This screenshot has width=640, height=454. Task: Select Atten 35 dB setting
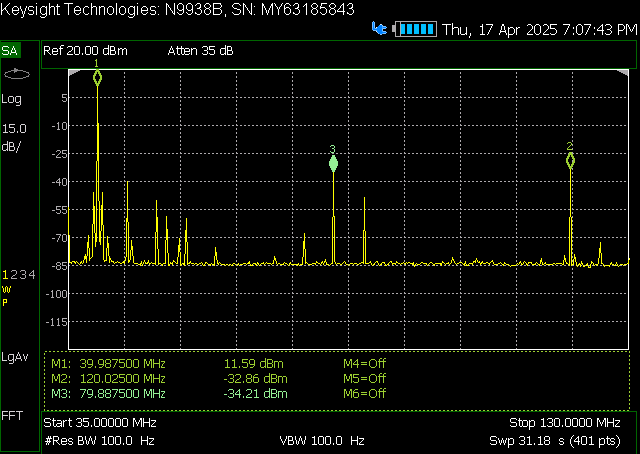[200, 51]
